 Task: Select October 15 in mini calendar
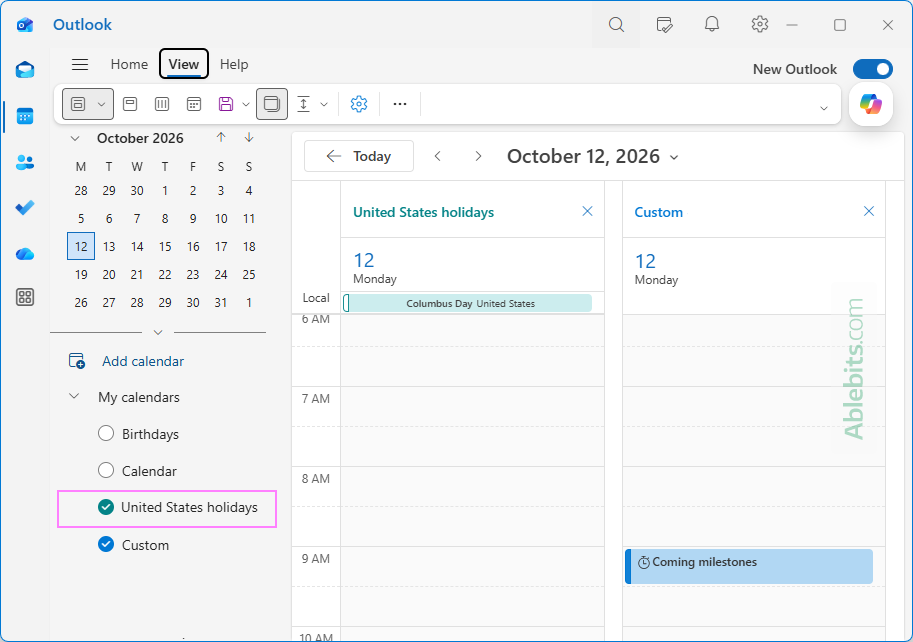tap(165, 246)
